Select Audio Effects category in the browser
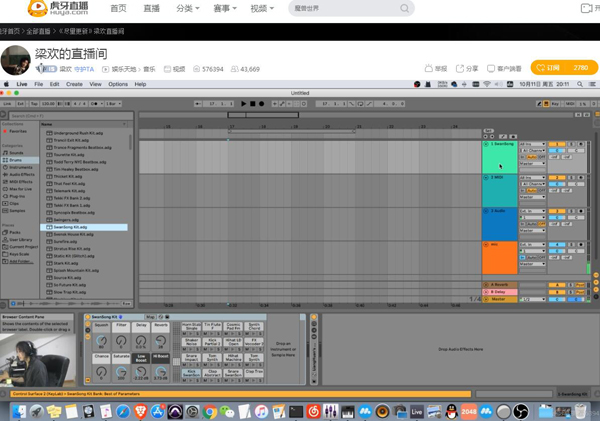Screen dimensions: 600x421 click(22, 175)
